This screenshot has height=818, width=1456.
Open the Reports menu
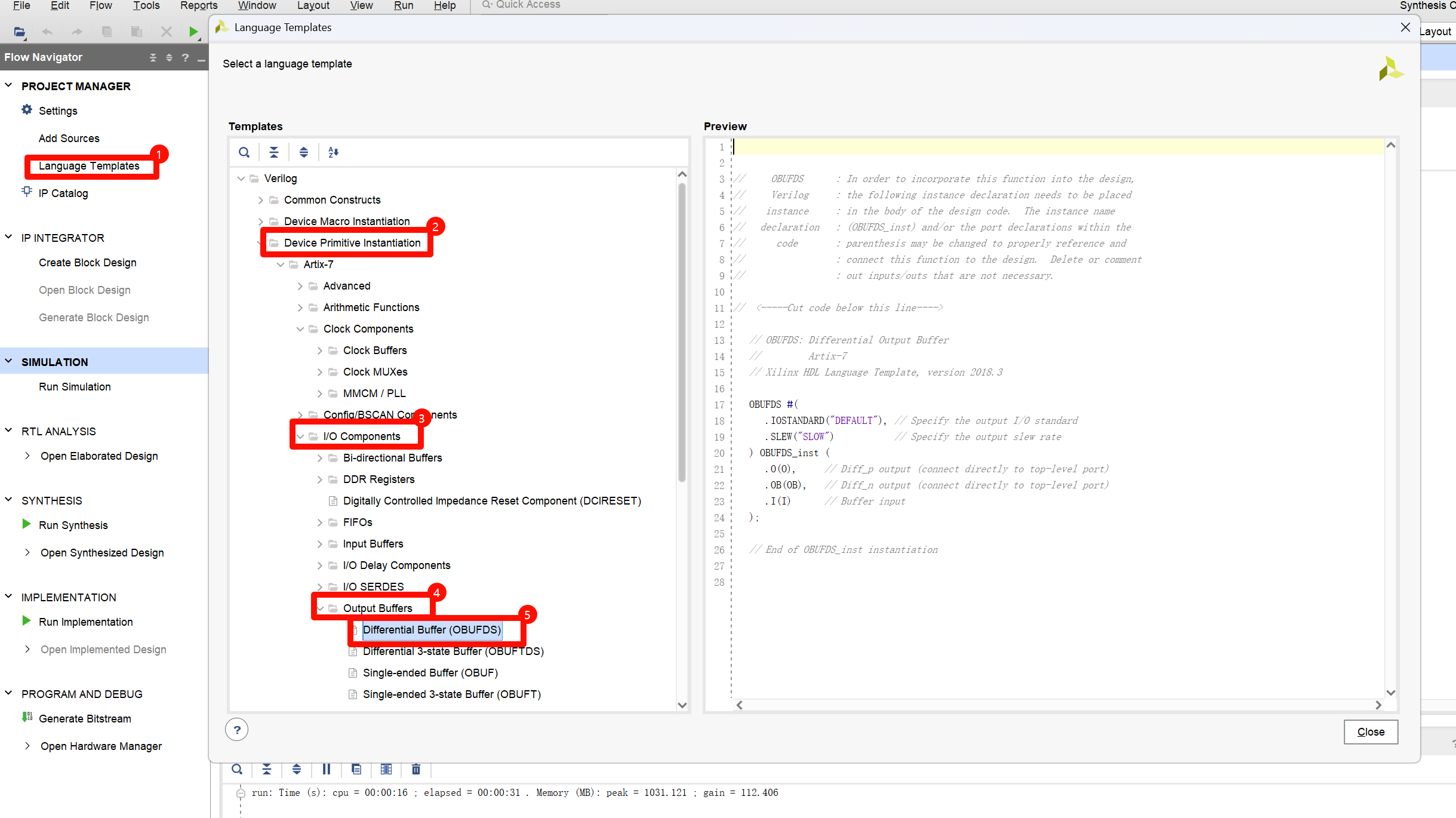click(199, 5)
